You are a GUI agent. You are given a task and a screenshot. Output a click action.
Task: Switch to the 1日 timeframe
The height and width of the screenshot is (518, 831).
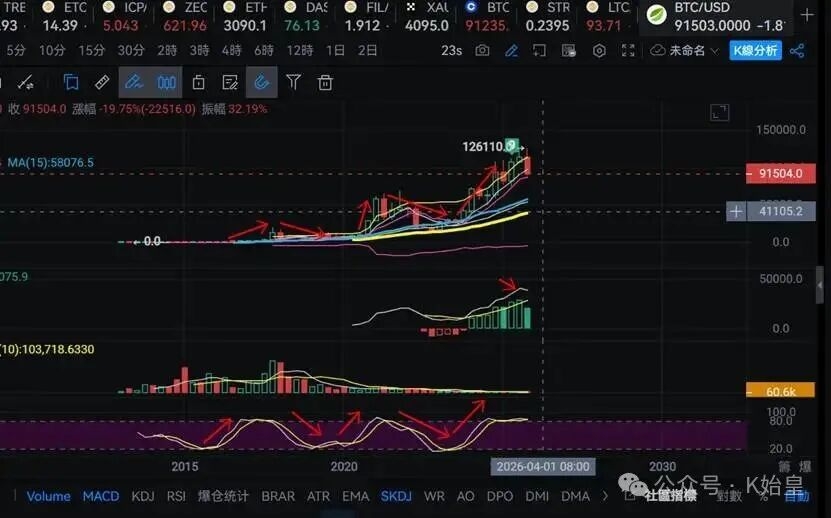coord(335,50)
